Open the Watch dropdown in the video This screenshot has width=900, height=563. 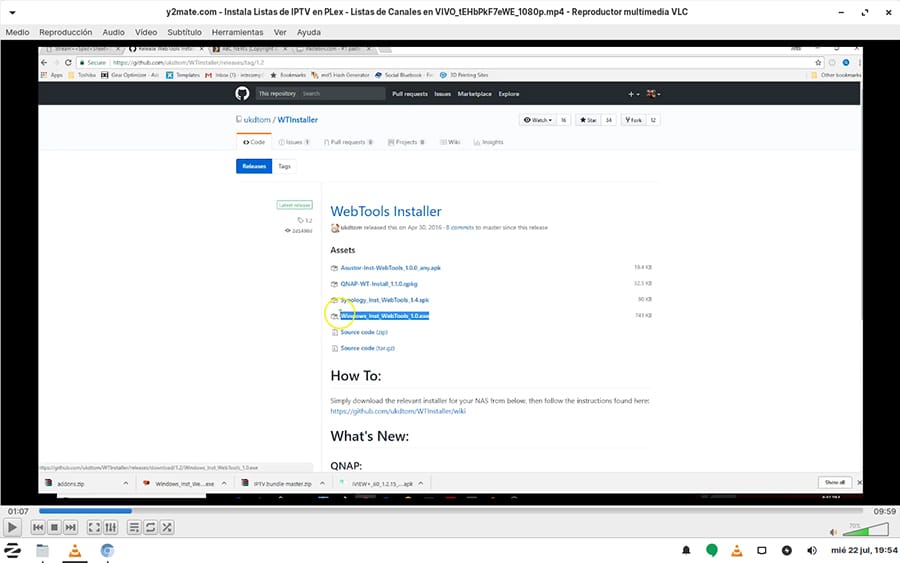pos(537,120)
